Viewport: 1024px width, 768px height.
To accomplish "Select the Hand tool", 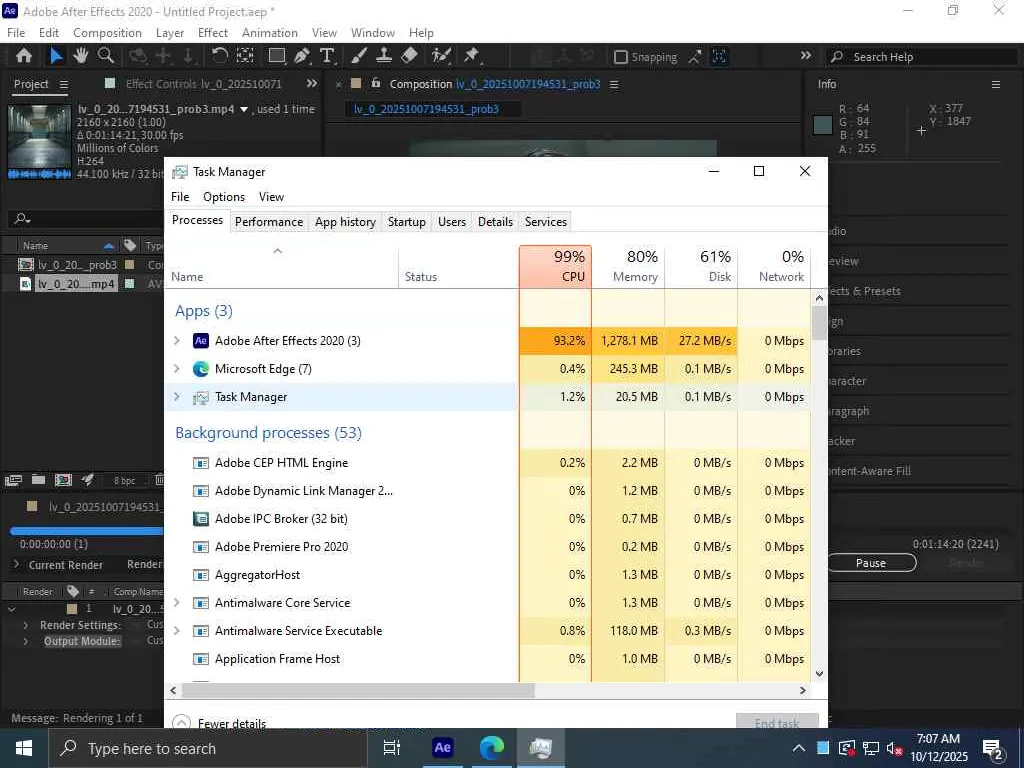I will point(81,56).
